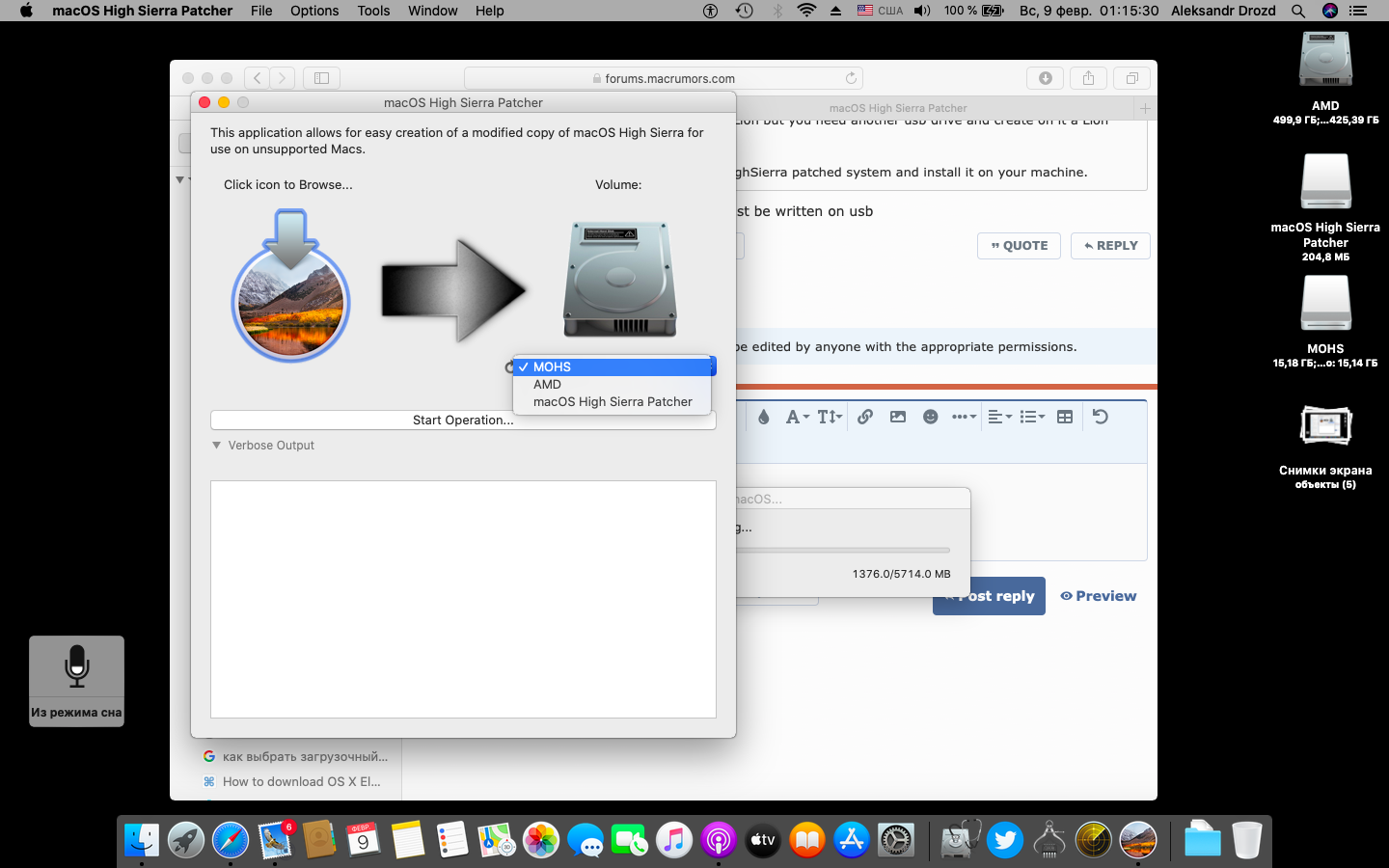Open the font size dropdown in editor

(830, 417)
